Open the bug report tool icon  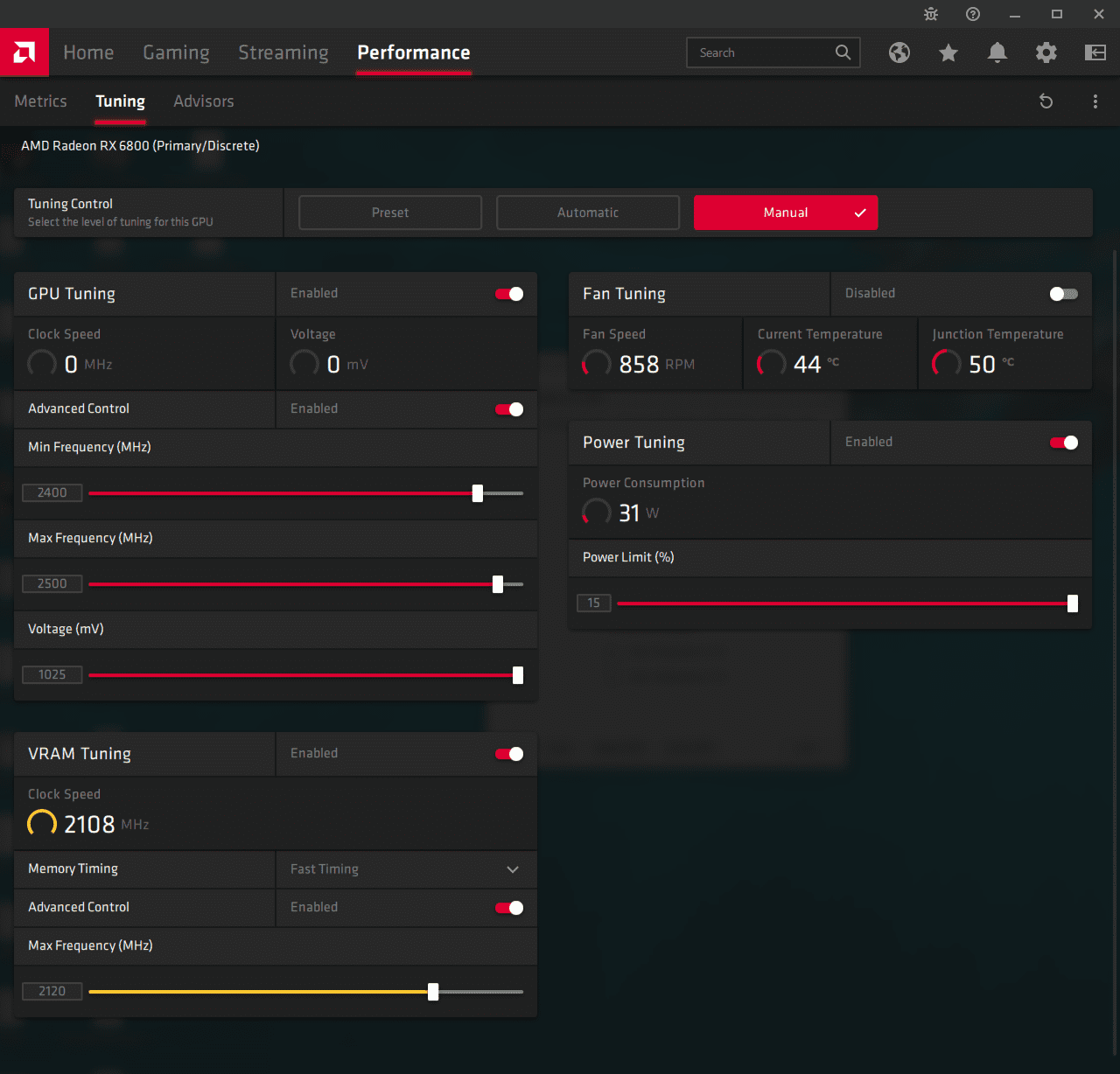coord(931,14)
